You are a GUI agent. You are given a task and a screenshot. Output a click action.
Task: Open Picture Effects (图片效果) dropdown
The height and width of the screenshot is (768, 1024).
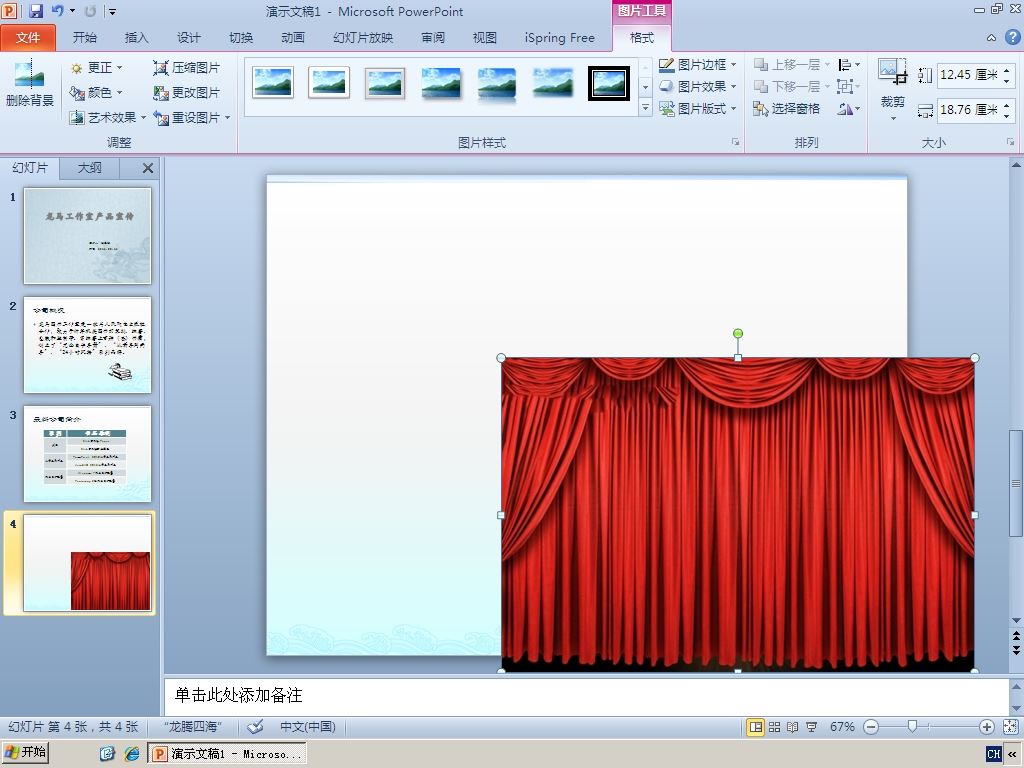698,86
